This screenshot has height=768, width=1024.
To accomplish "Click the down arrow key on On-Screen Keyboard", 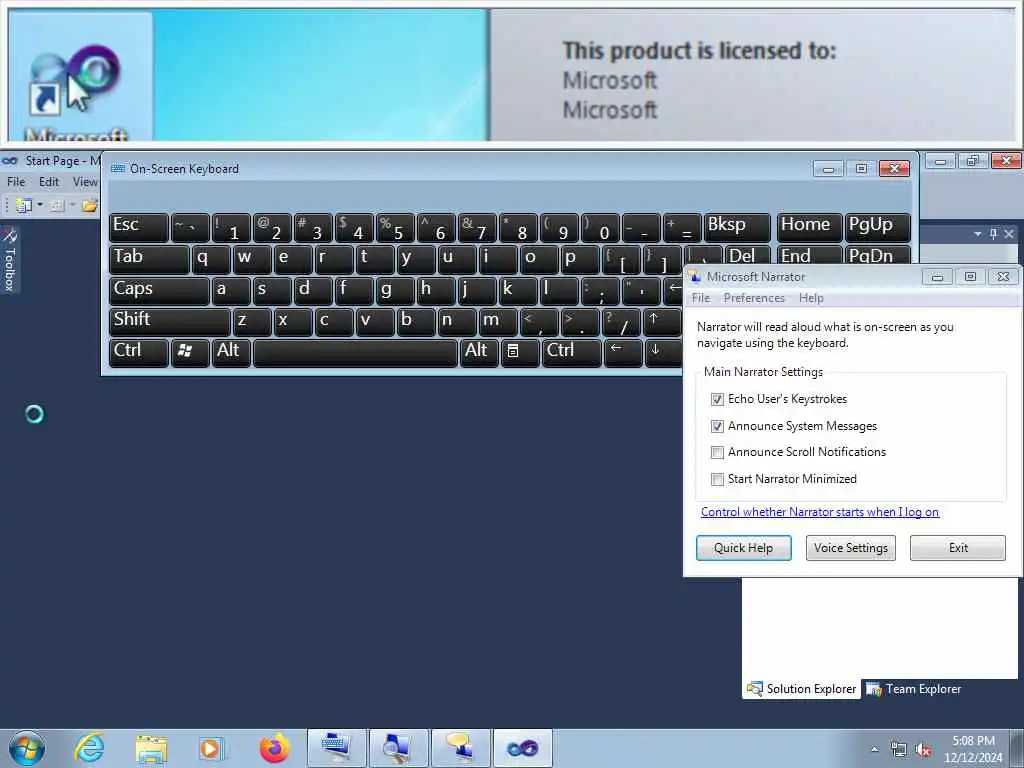I will 662,352.
